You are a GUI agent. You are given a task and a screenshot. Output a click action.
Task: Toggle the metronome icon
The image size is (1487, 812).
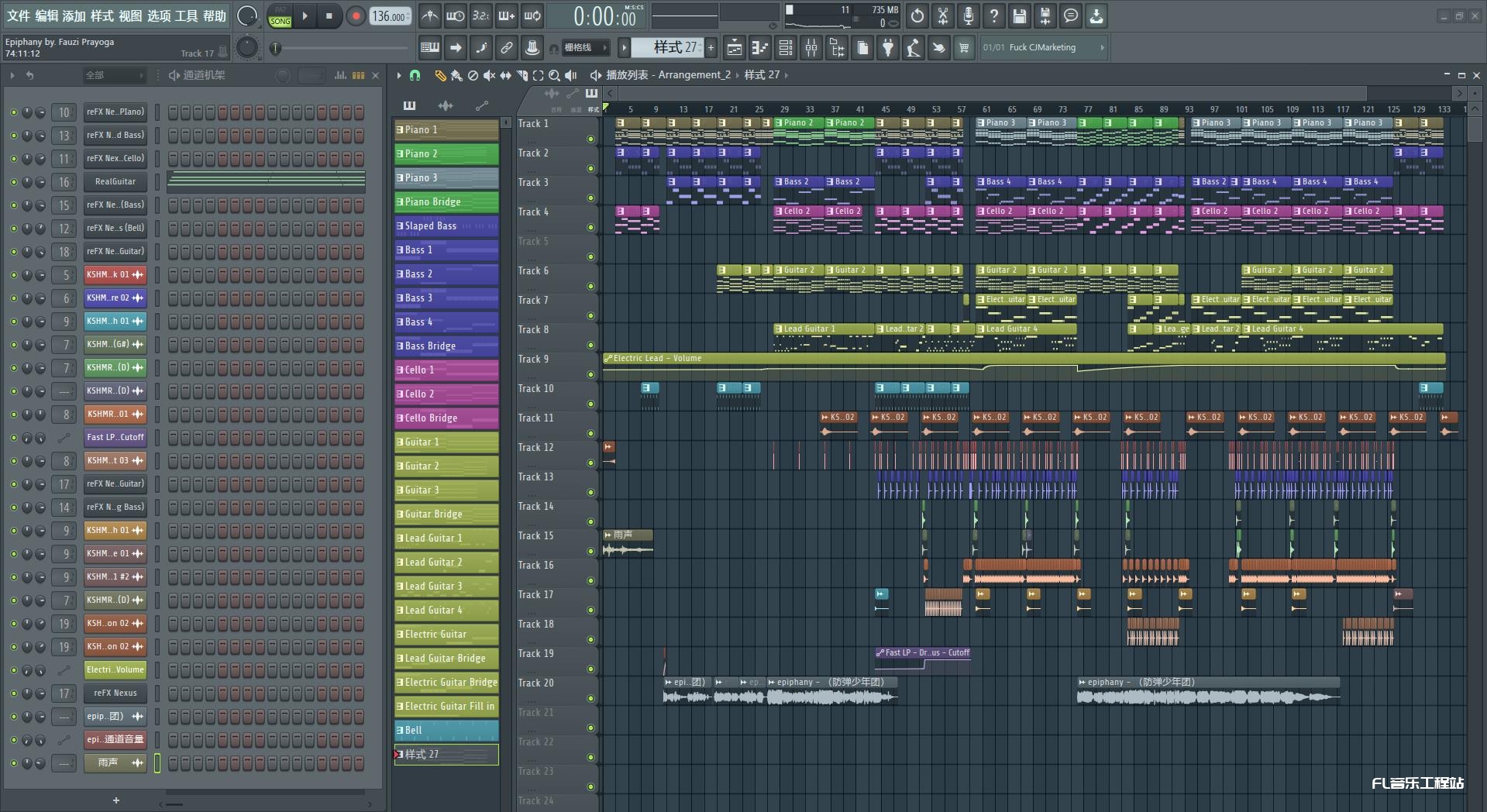(430, 15)
